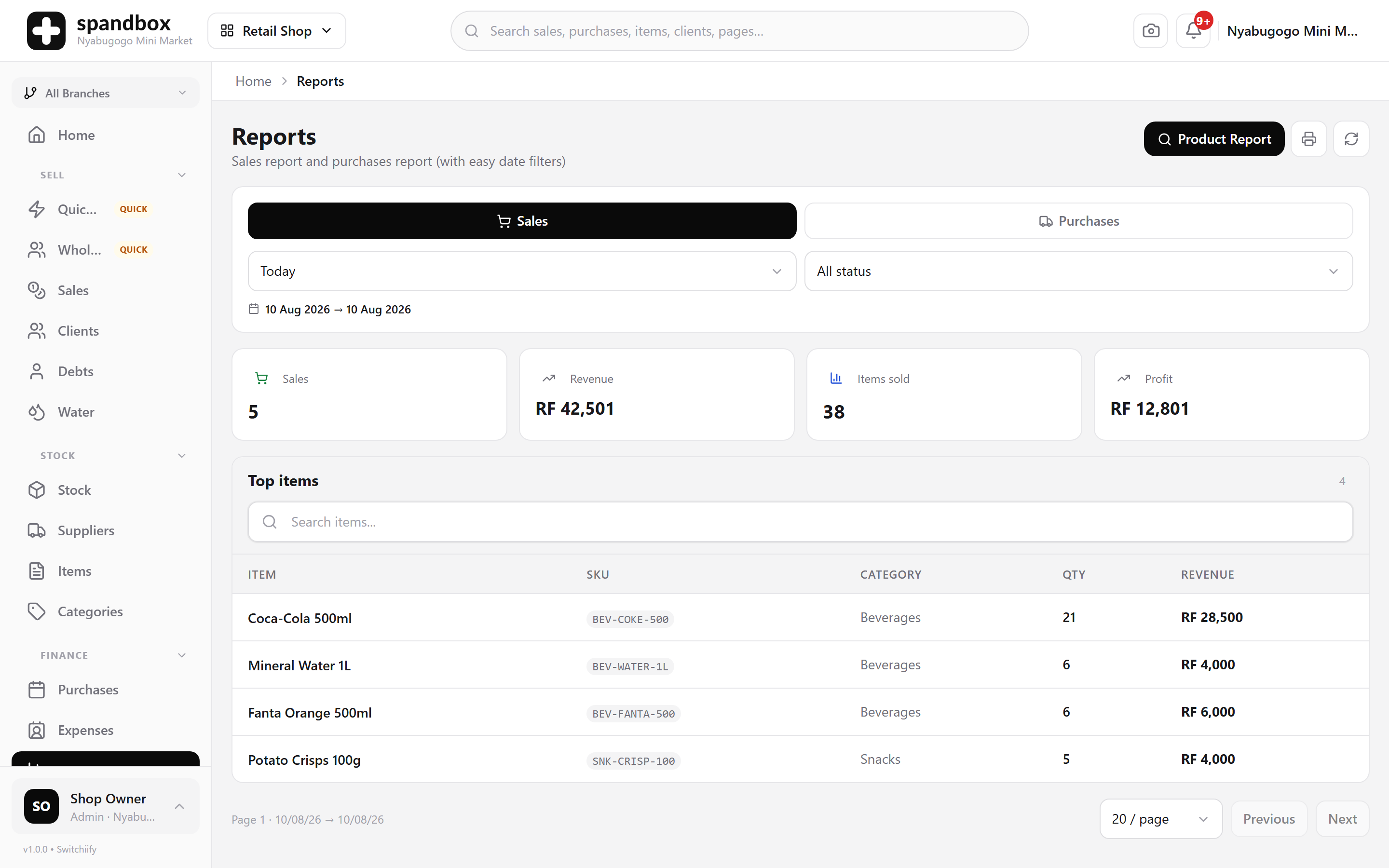The image size is (1389, 868).
Task: Open the All status filter dropdown
Action: tap(1078, 271)
